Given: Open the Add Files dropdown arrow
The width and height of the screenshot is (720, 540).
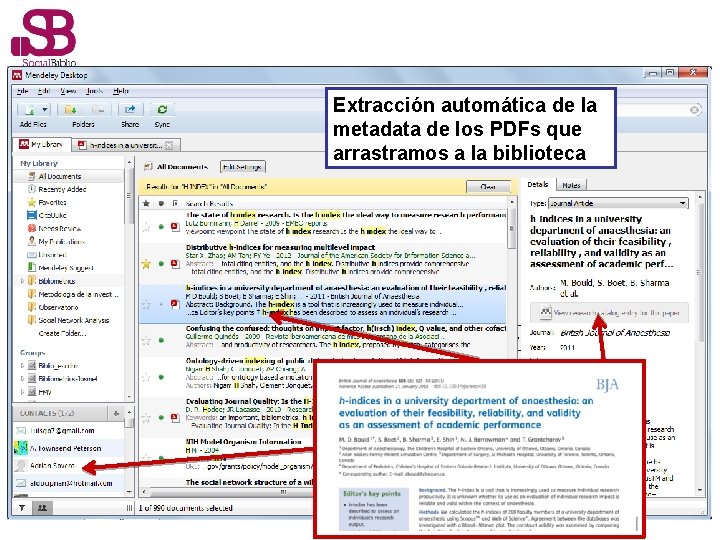Looking at the screenshot, I should point(45,110).
